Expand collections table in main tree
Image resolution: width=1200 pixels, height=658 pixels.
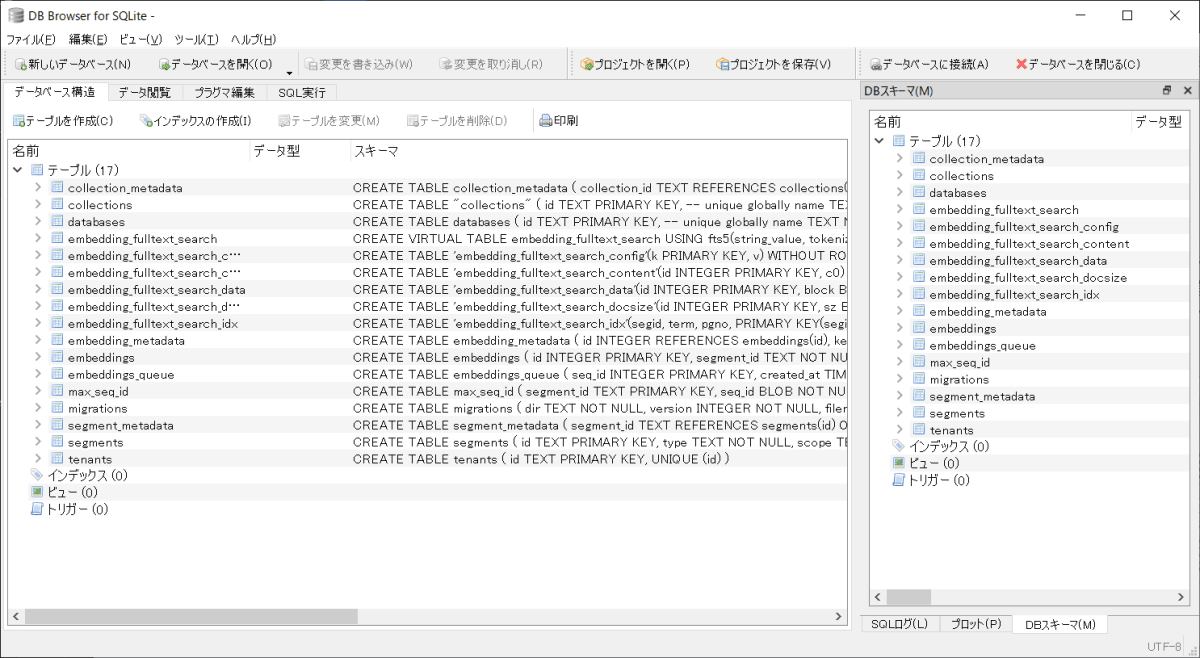point(38,204)
